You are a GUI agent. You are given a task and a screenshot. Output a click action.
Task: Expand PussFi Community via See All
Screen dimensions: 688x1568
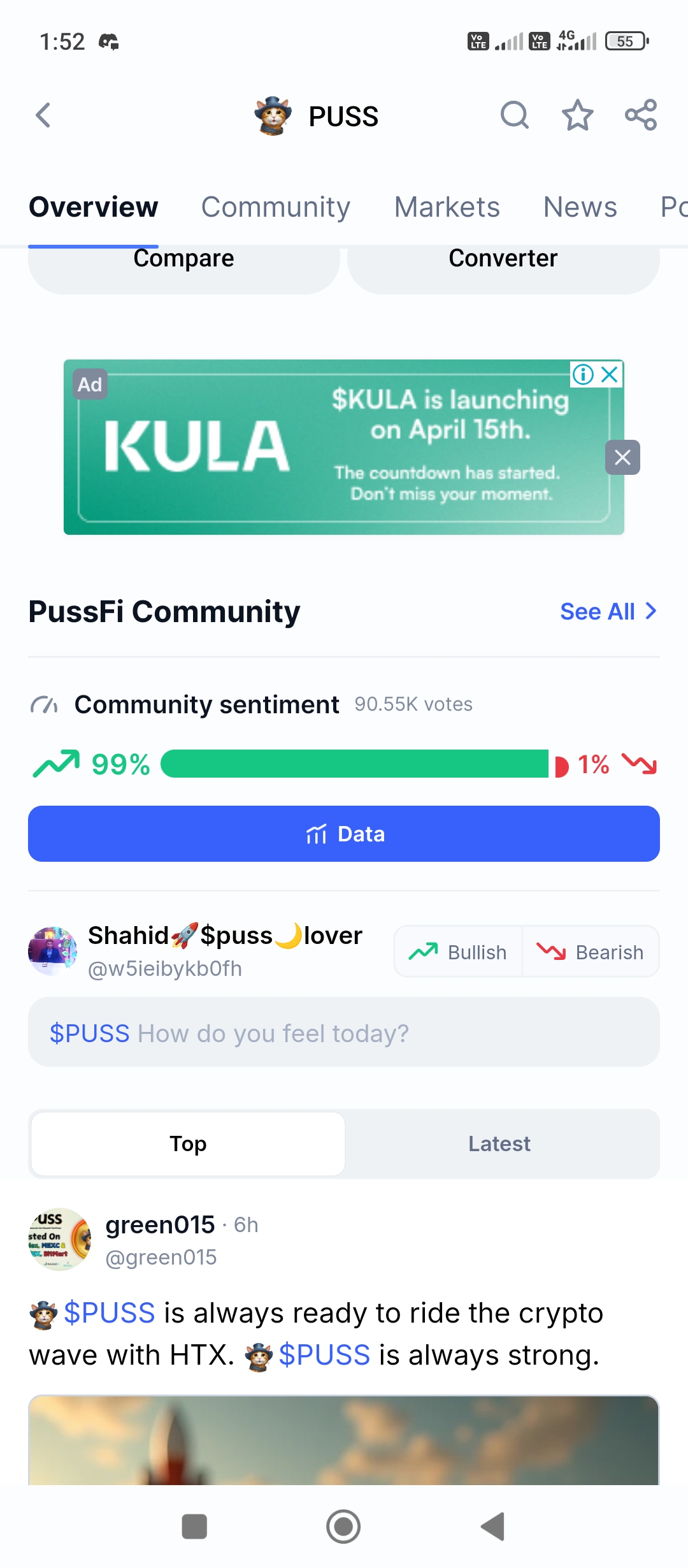[608, 611]
